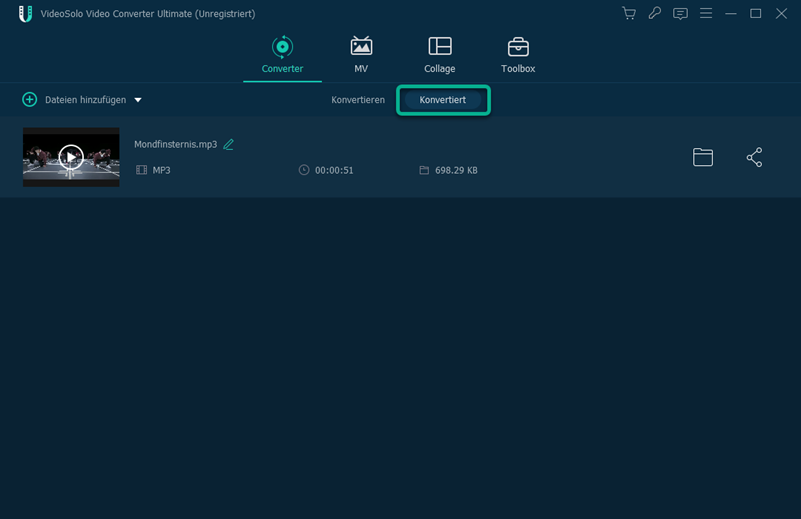
Task: Click the key registration icon
Action: 654,13
